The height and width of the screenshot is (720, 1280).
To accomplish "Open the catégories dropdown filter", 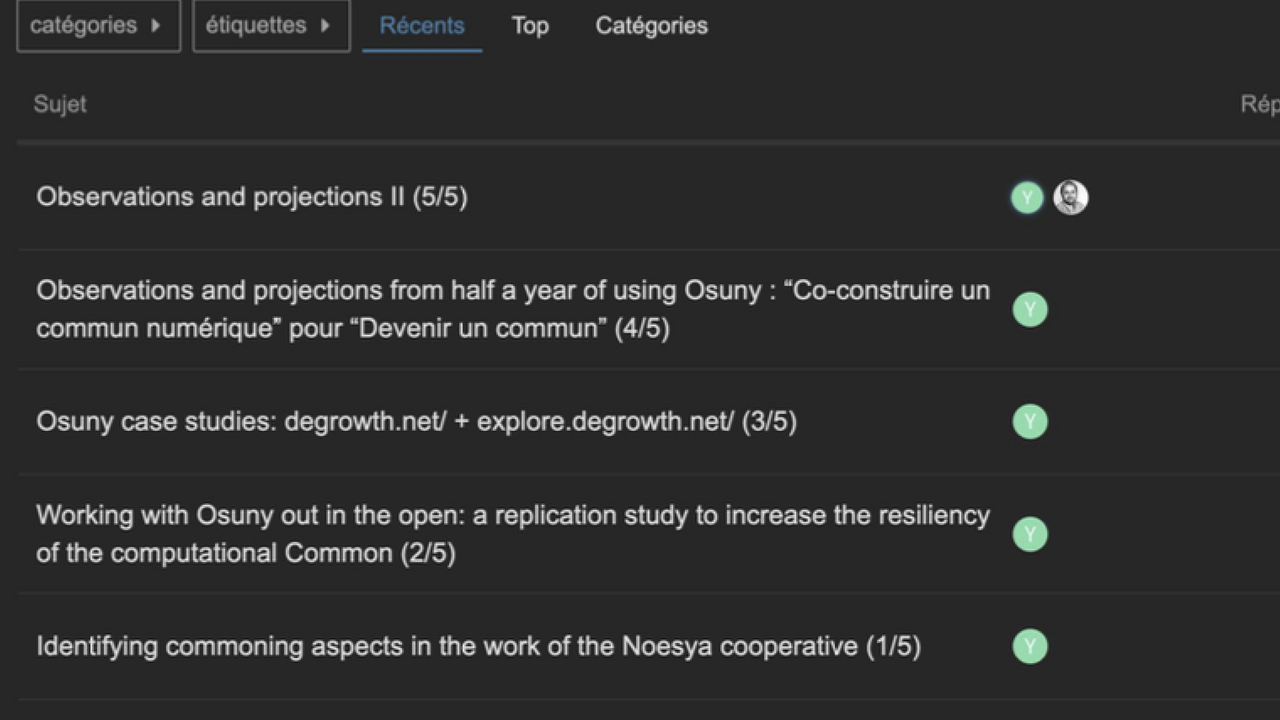I will coord(97,26).
